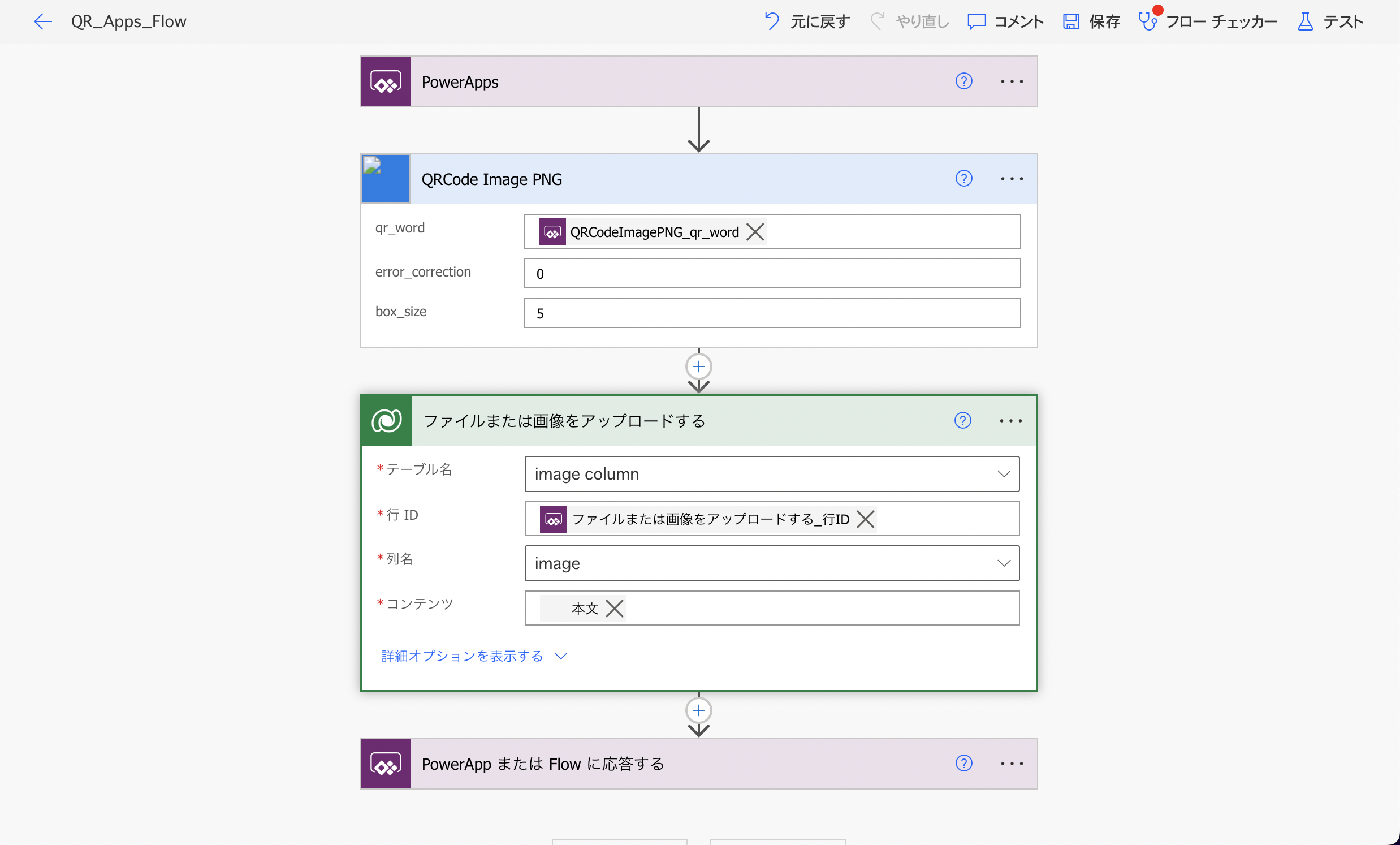
Task: Insert a step after QRCode Image PNG
Action: pyautogui.click(x=699, y=367)
